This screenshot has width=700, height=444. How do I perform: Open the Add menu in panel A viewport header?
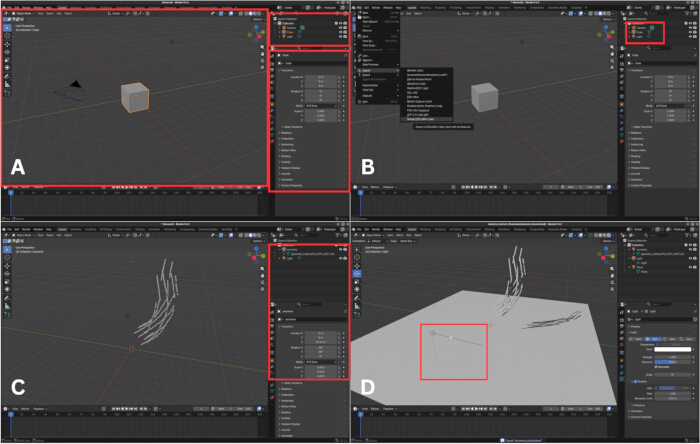point(59,13)
